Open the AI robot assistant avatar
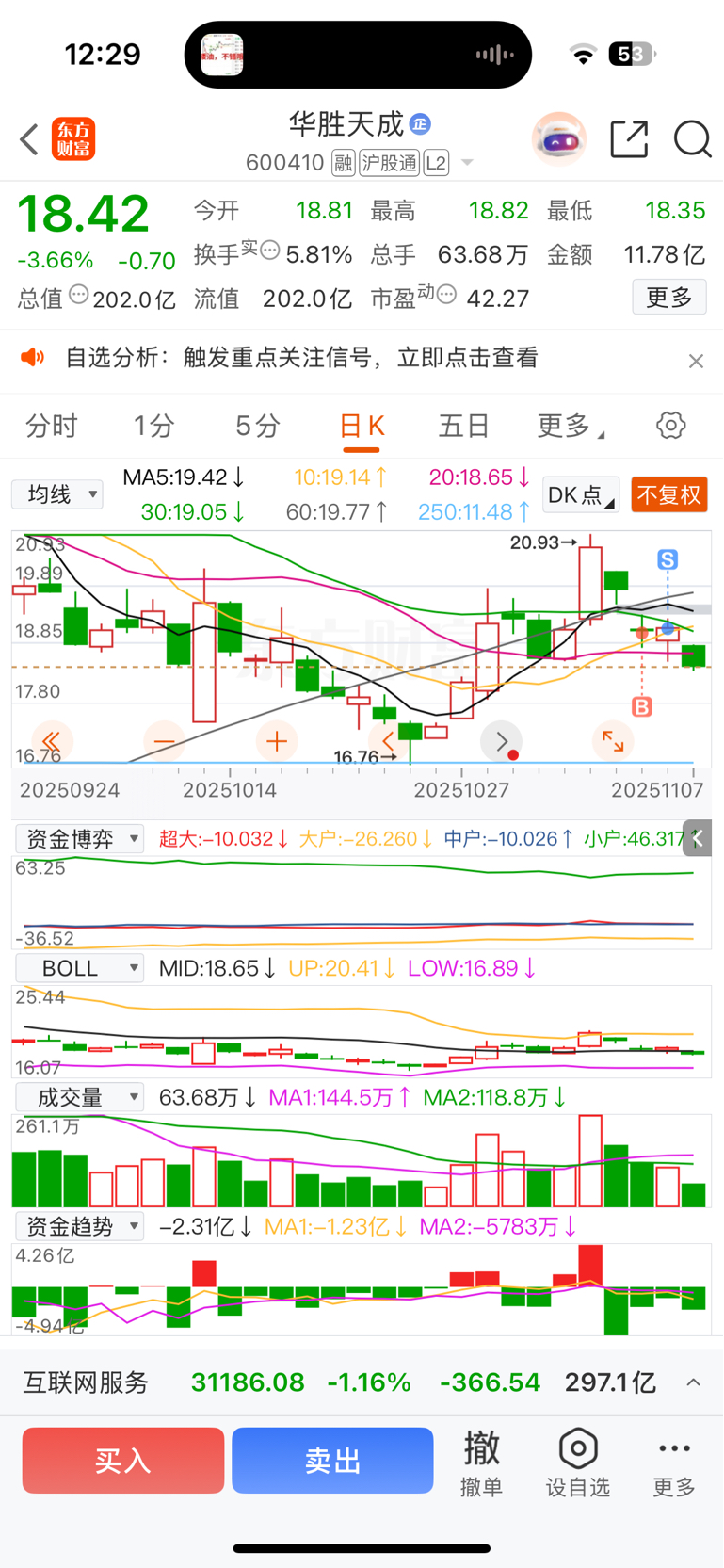The height and width of the screenshot is (1568, 724). point(559,139)
